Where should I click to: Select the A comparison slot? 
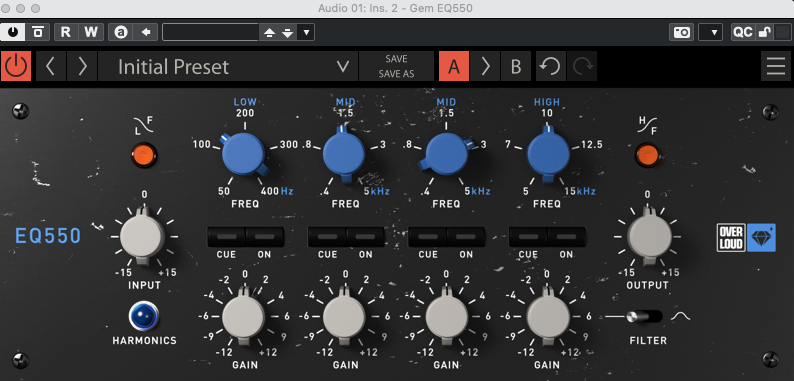point(454,66)
